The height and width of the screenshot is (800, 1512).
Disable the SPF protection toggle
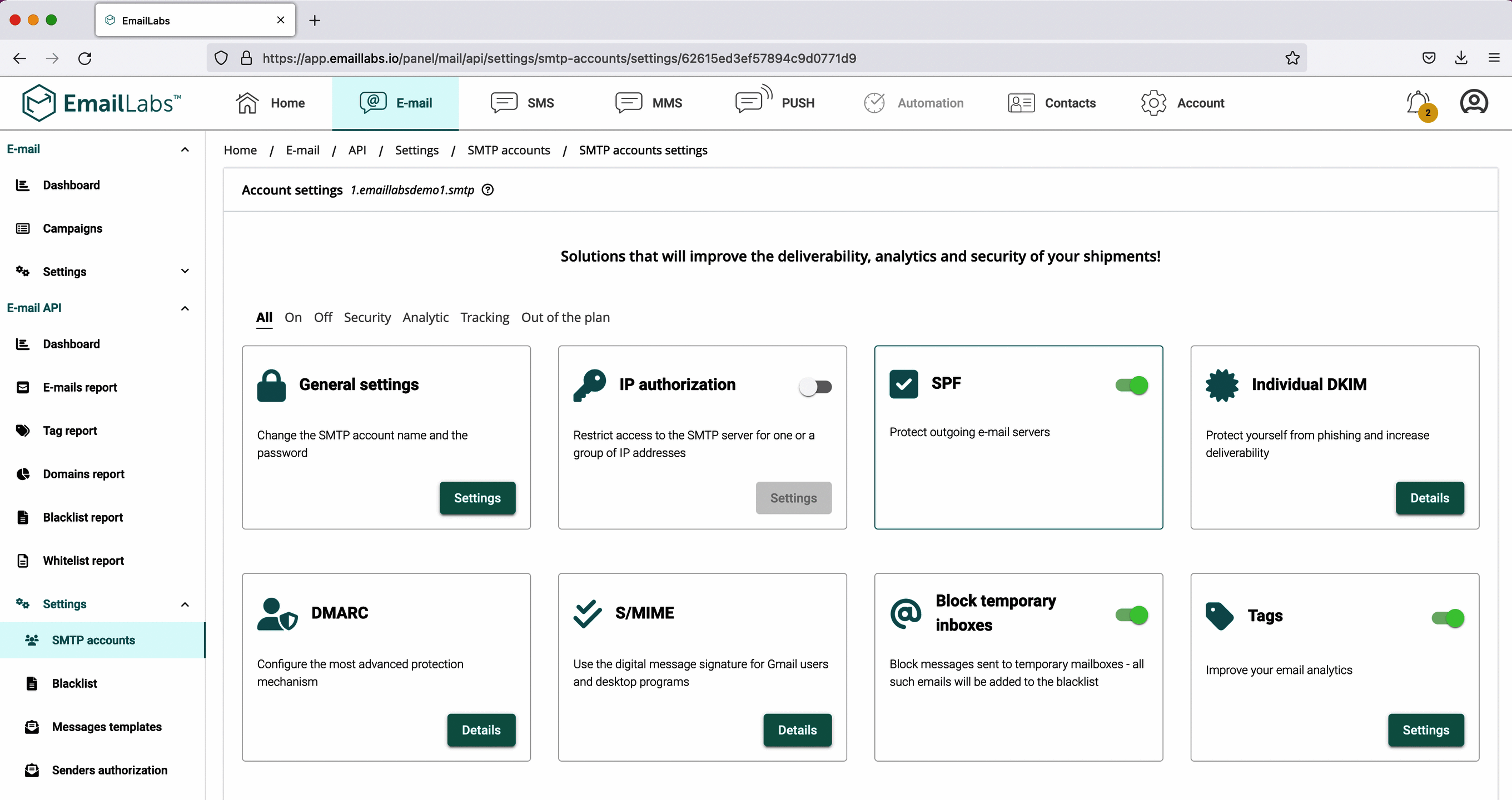(1131, 386)
